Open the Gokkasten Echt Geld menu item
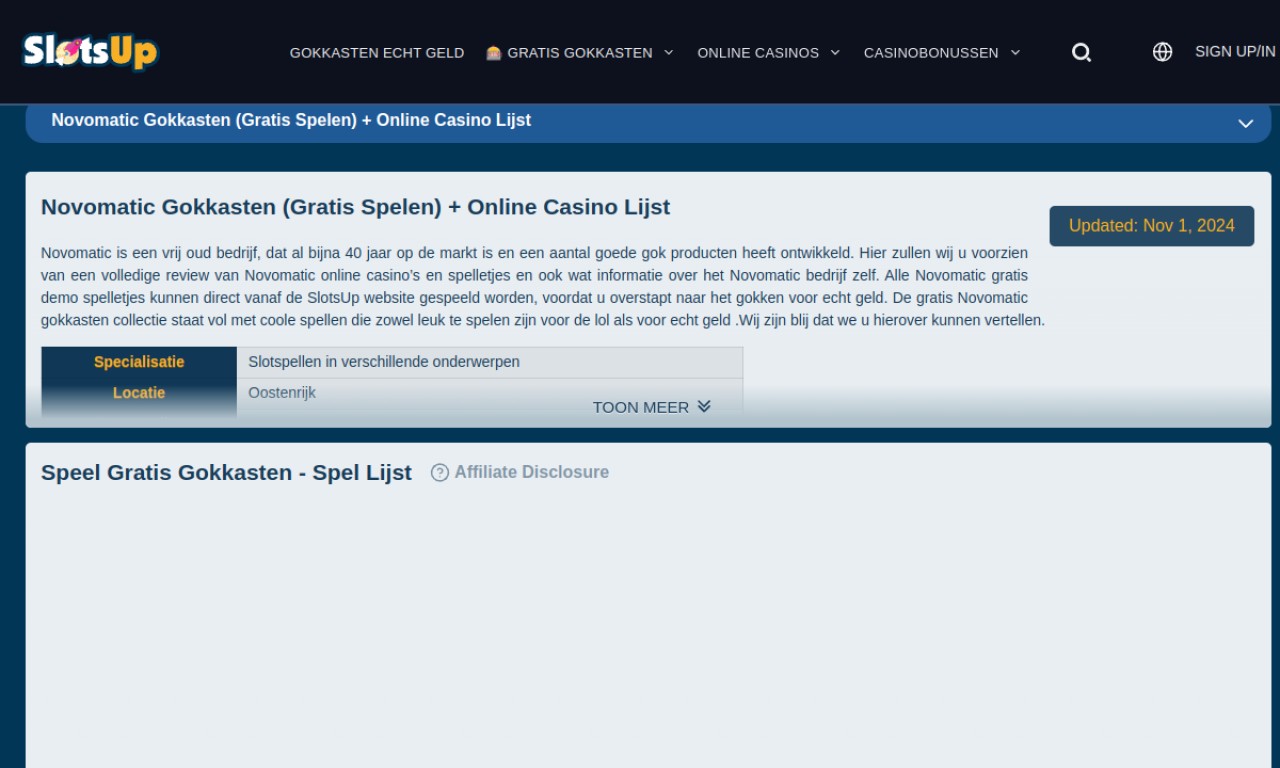The image size is (1280, 768). coord(377,53)
